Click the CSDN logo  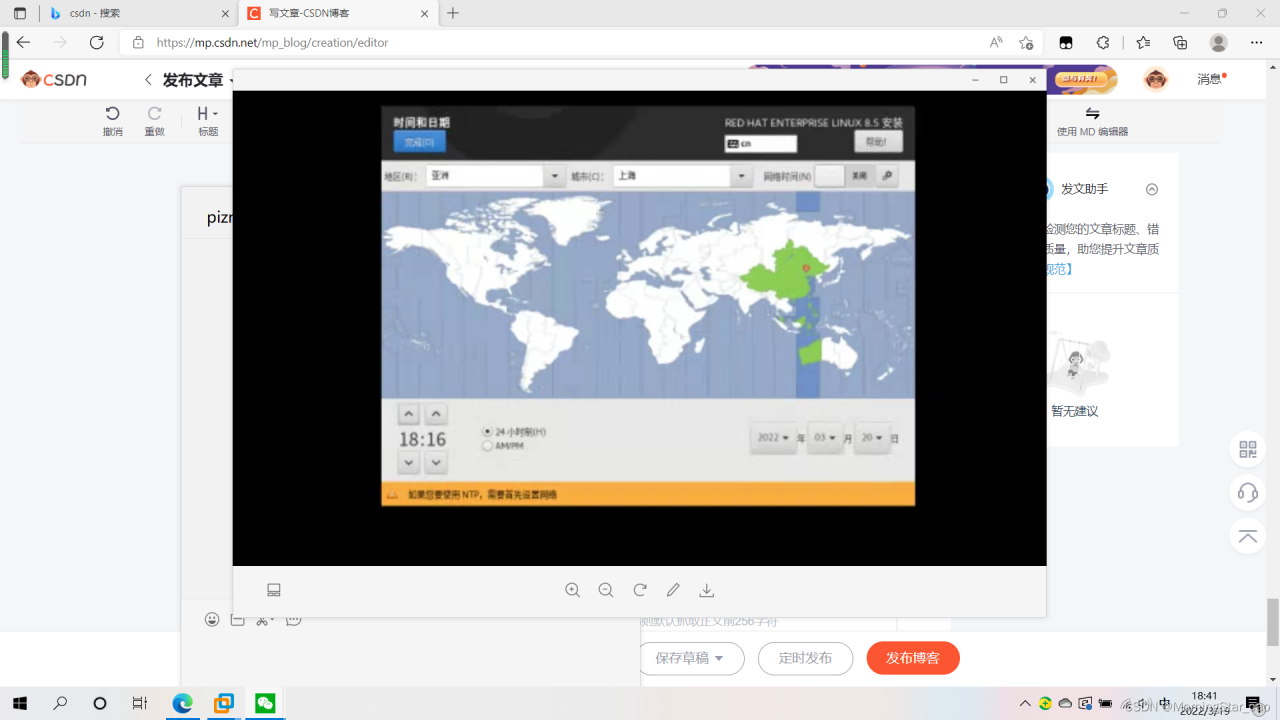click(x=54, y=79)
